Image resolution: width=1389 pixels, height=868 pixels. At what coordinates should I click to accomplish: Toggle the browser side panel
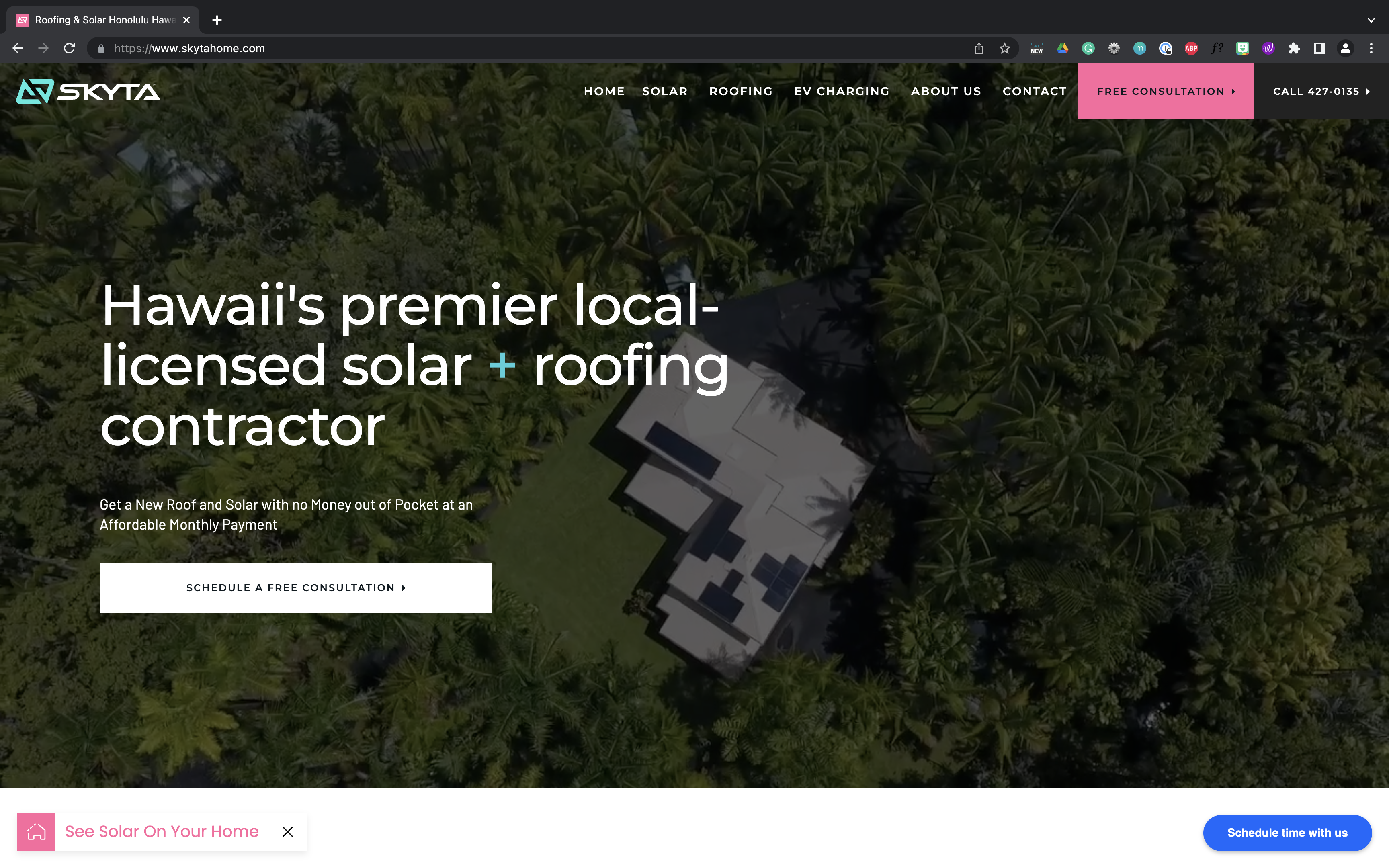click(x=1319, y=49)
